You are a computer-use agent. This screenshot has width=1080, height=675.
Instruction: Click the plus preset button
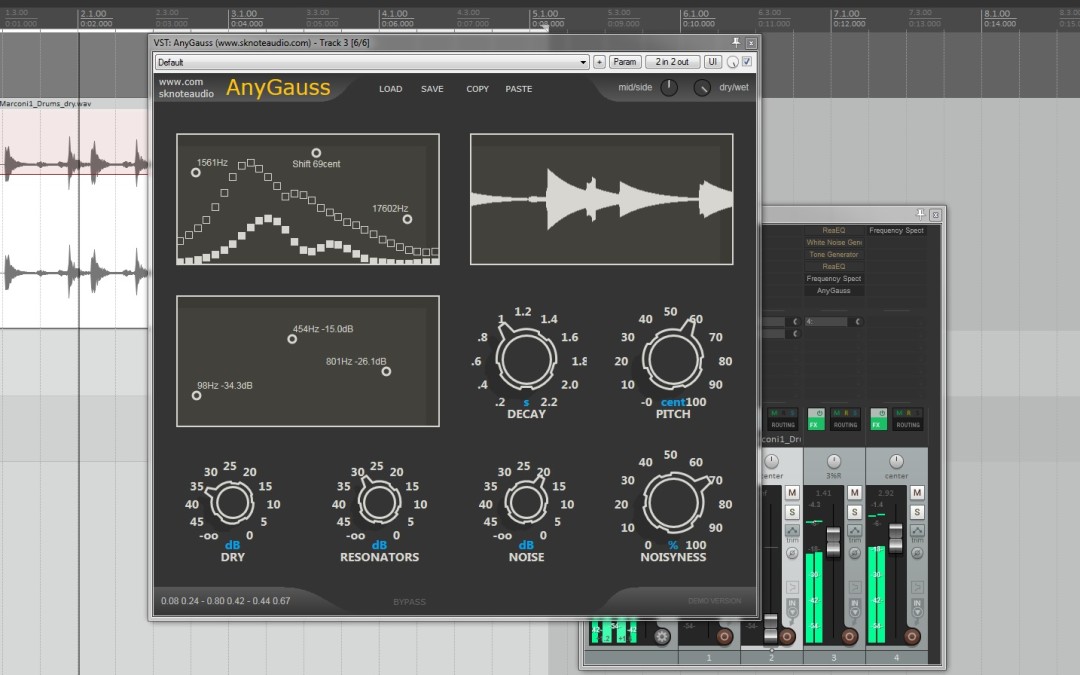pyautogui.click(x=599, y=62)
